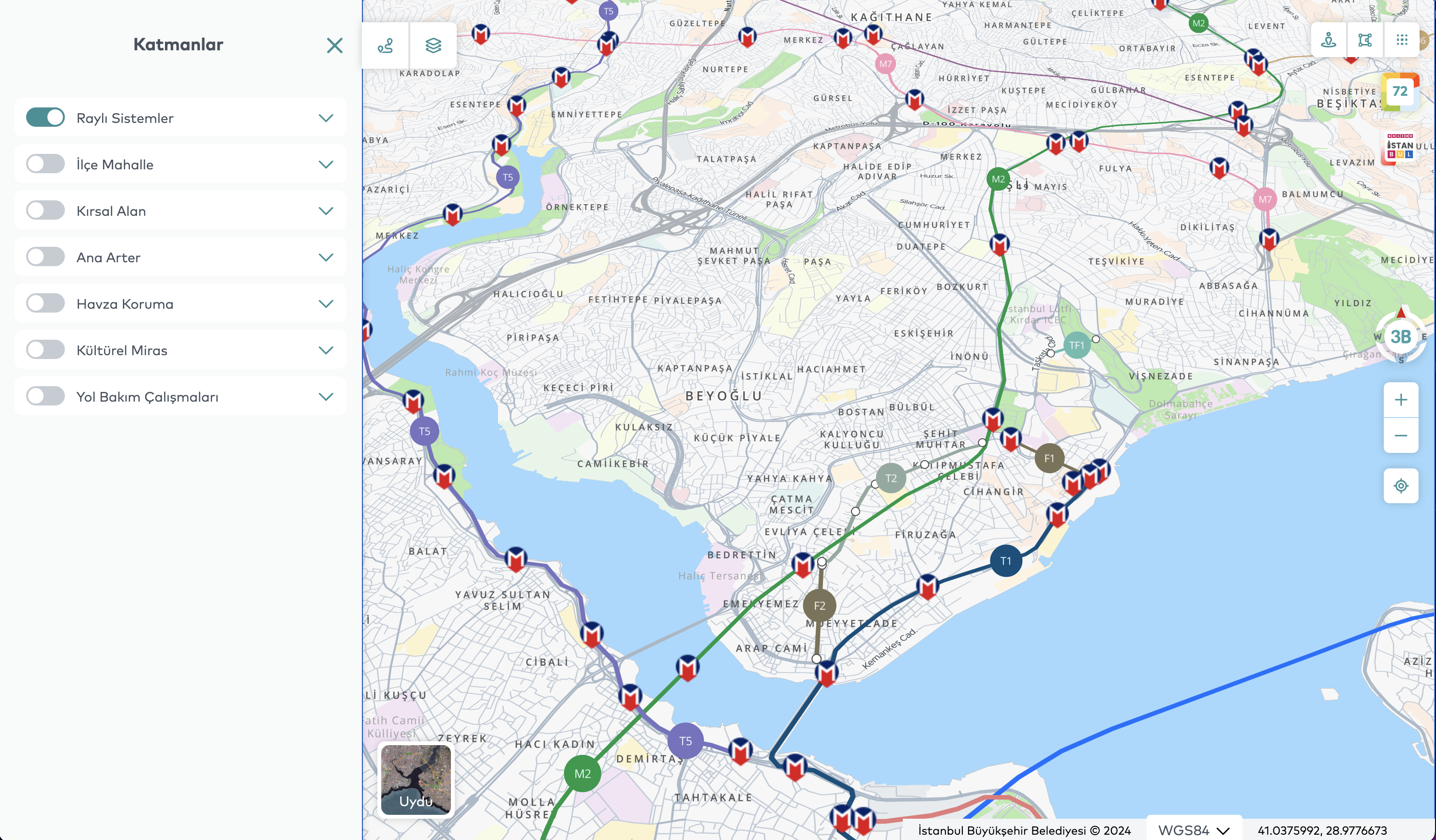The width and height of the screenshot is (1436, 840).
Task: Disable the Raylı Sistemler layer toggle
Action: [45, 118]
